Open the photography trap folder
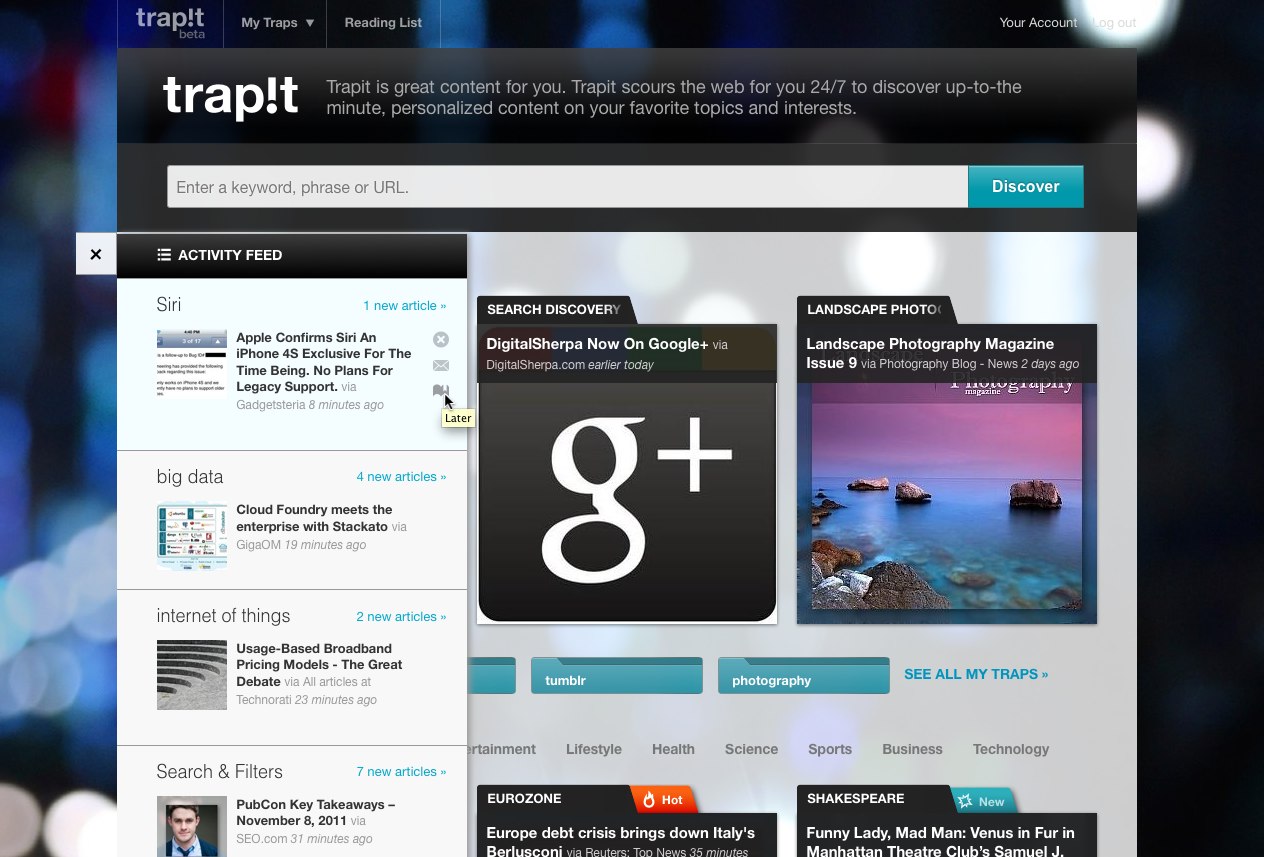1264x857 pixels. pos(803,675)
